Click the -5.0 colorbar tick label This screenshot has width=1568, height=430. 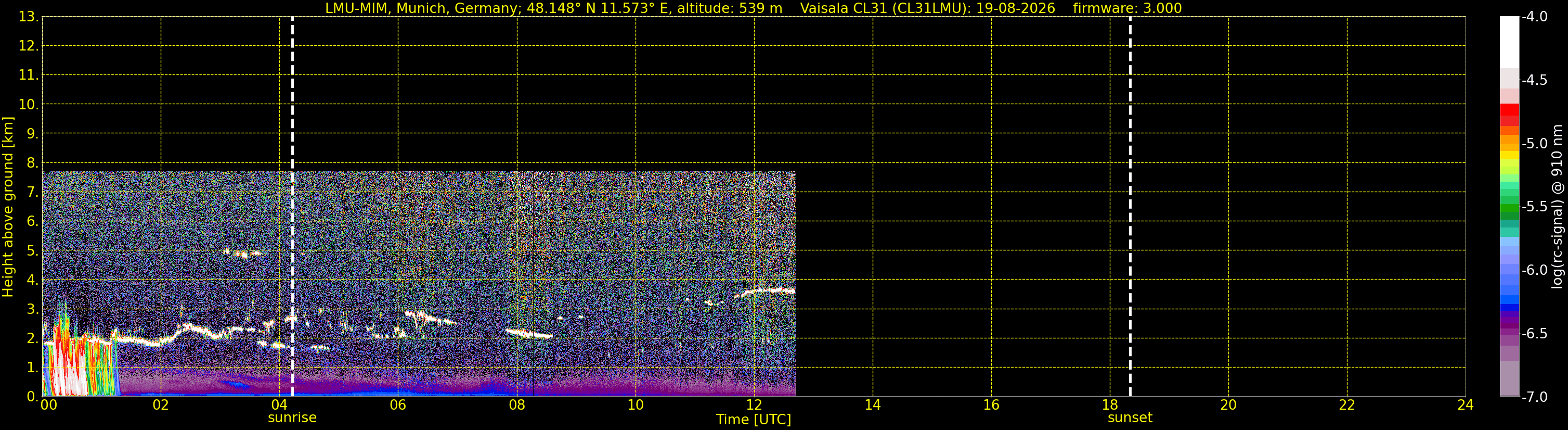[x=1534, y=144]
